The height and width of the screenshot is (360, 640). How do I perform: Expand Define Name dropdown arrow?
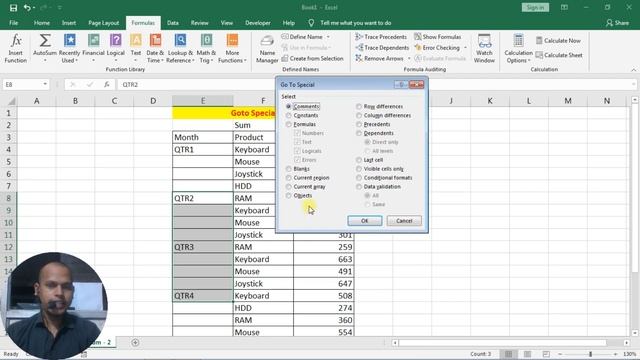coord(328,37)
